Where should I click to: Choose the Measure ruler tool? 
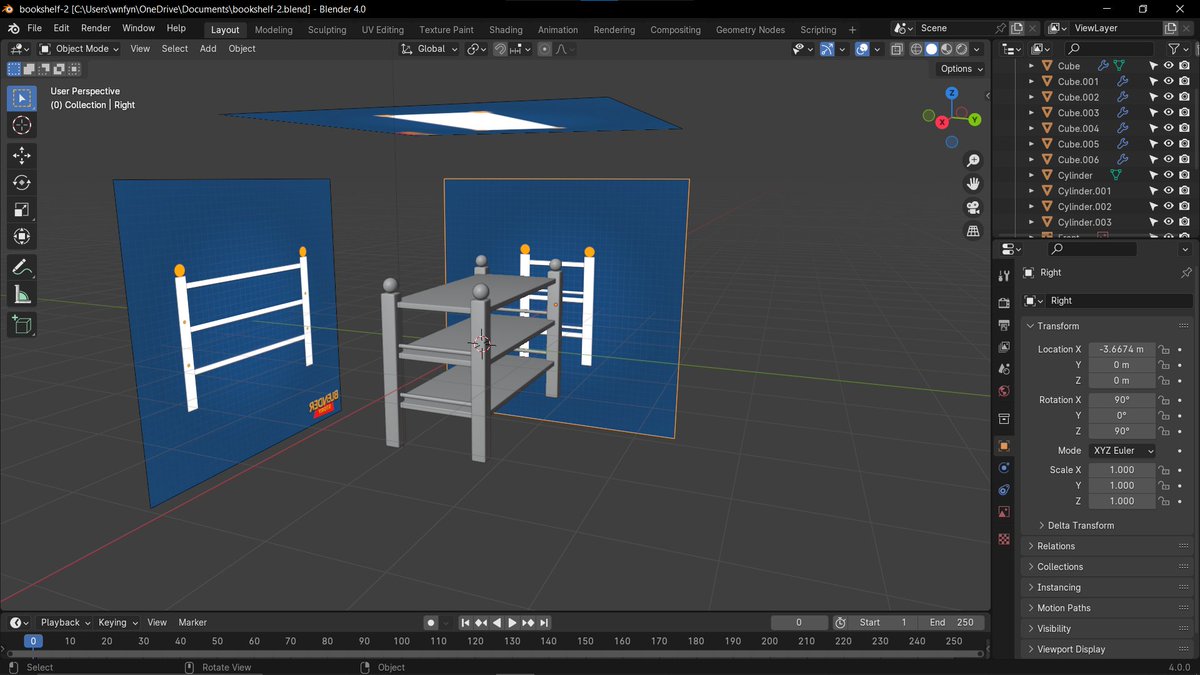[22, 295]
